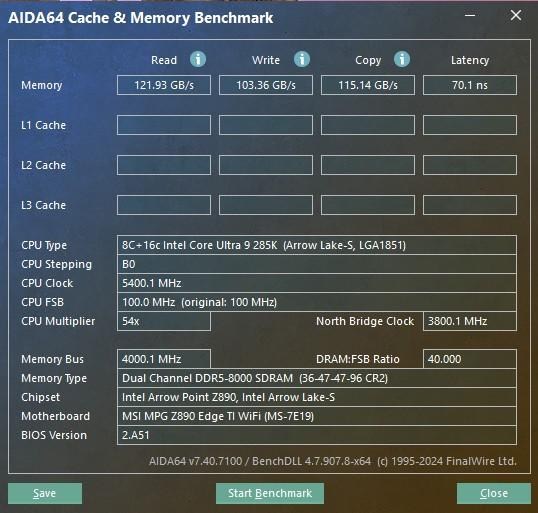Screen dimensions: 538x513
Task: Click the empty L1 Cache Read field
Action: pyautogui.click(x=164, y=125)
